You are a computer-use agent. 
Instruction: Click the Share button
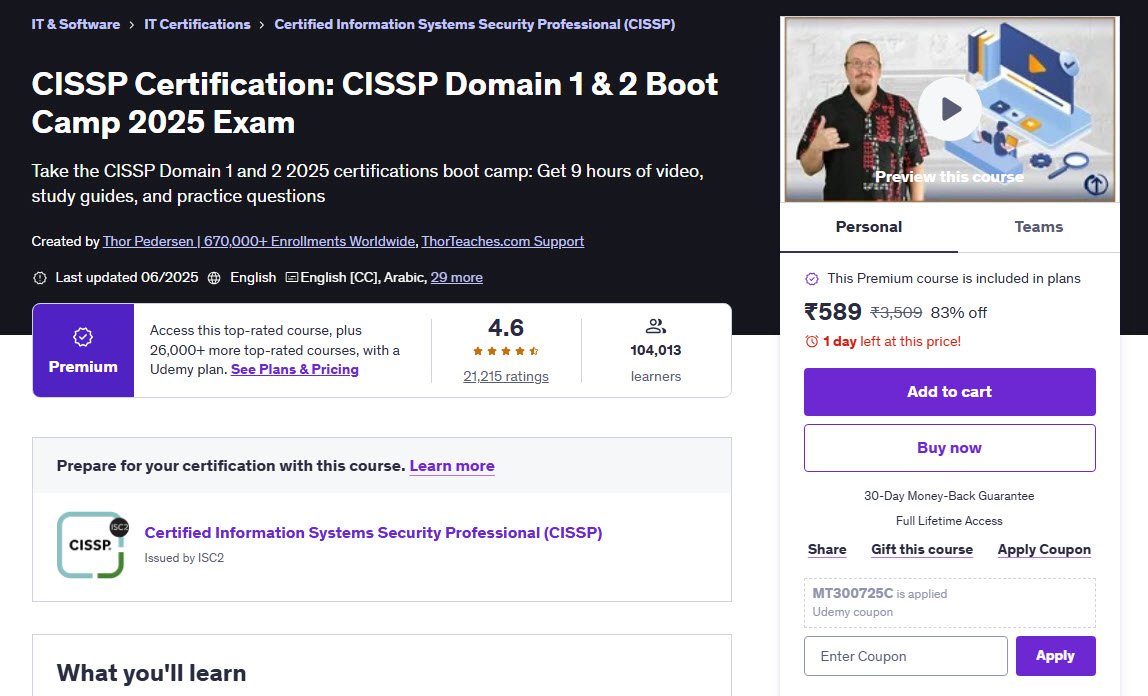[x=827, y=550]
